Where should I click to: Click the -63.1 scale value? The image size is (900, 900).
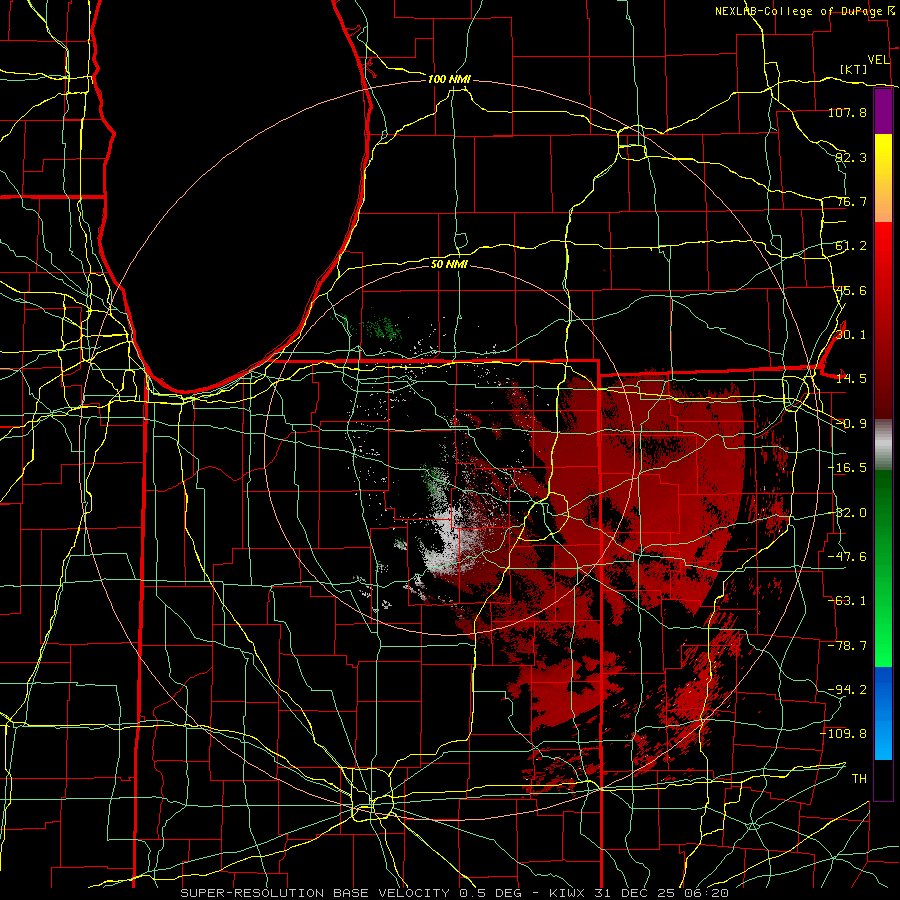[x=847, y=601]
